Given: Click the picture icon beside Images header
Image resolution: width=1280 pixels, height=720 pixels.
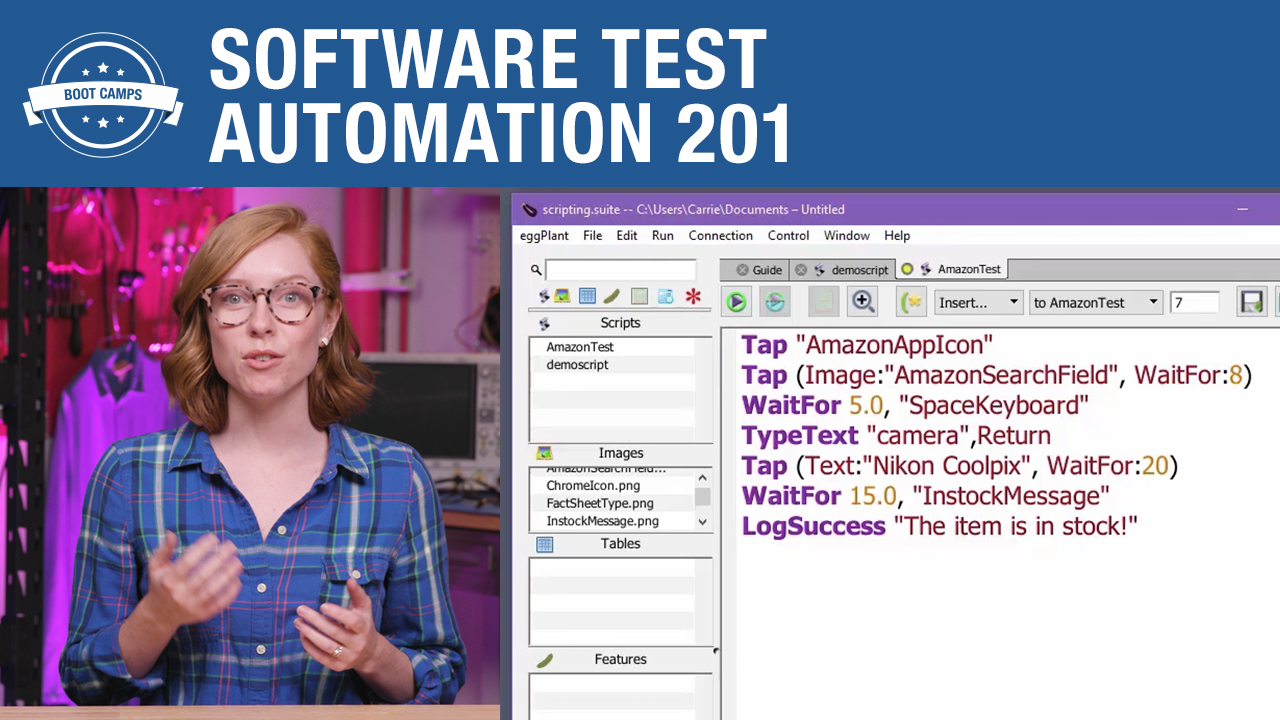Looking at the screenshot, I should tap(544, 453).
